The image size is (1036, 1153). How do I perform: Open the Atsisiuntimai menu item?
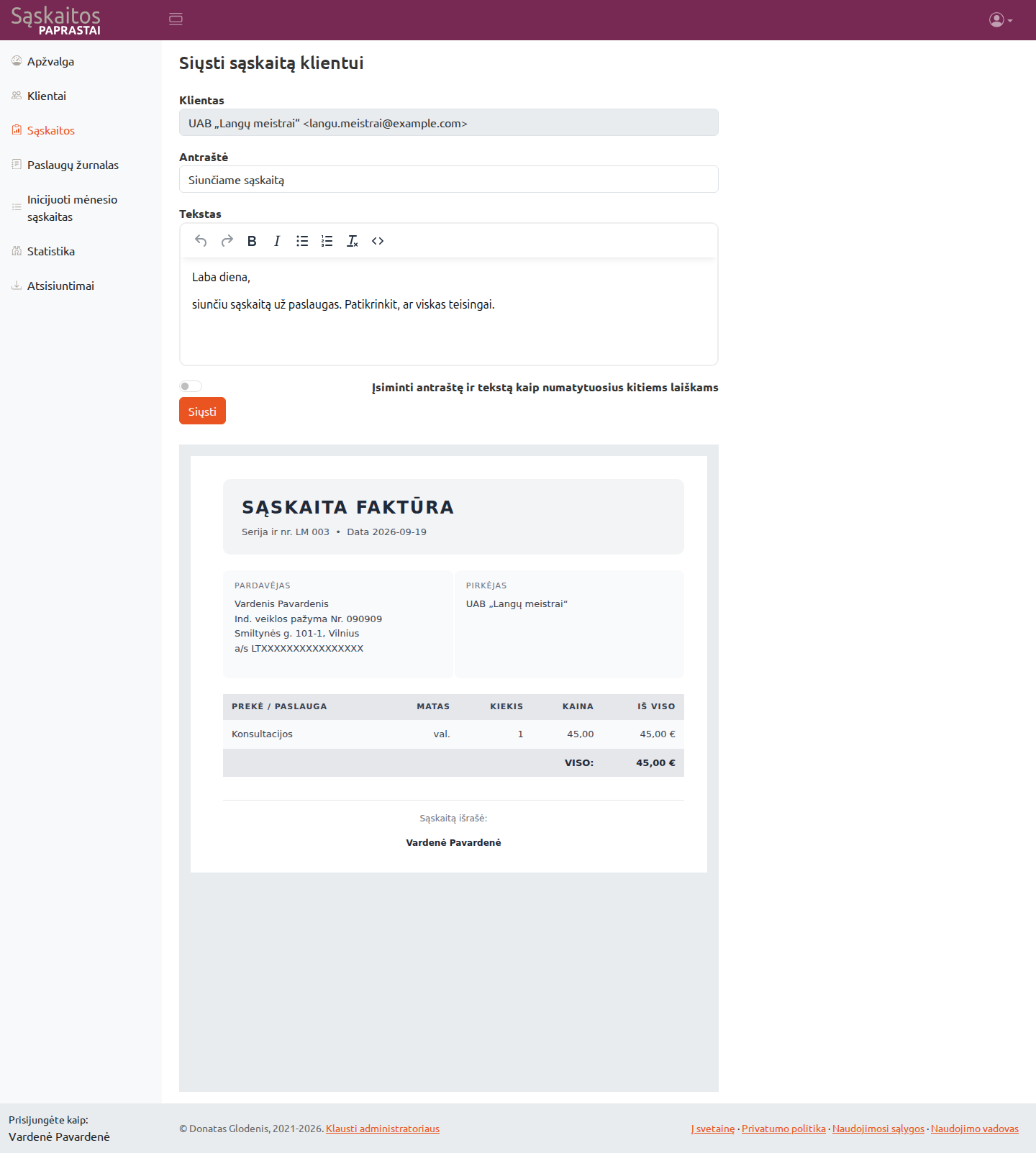[81, 286]
